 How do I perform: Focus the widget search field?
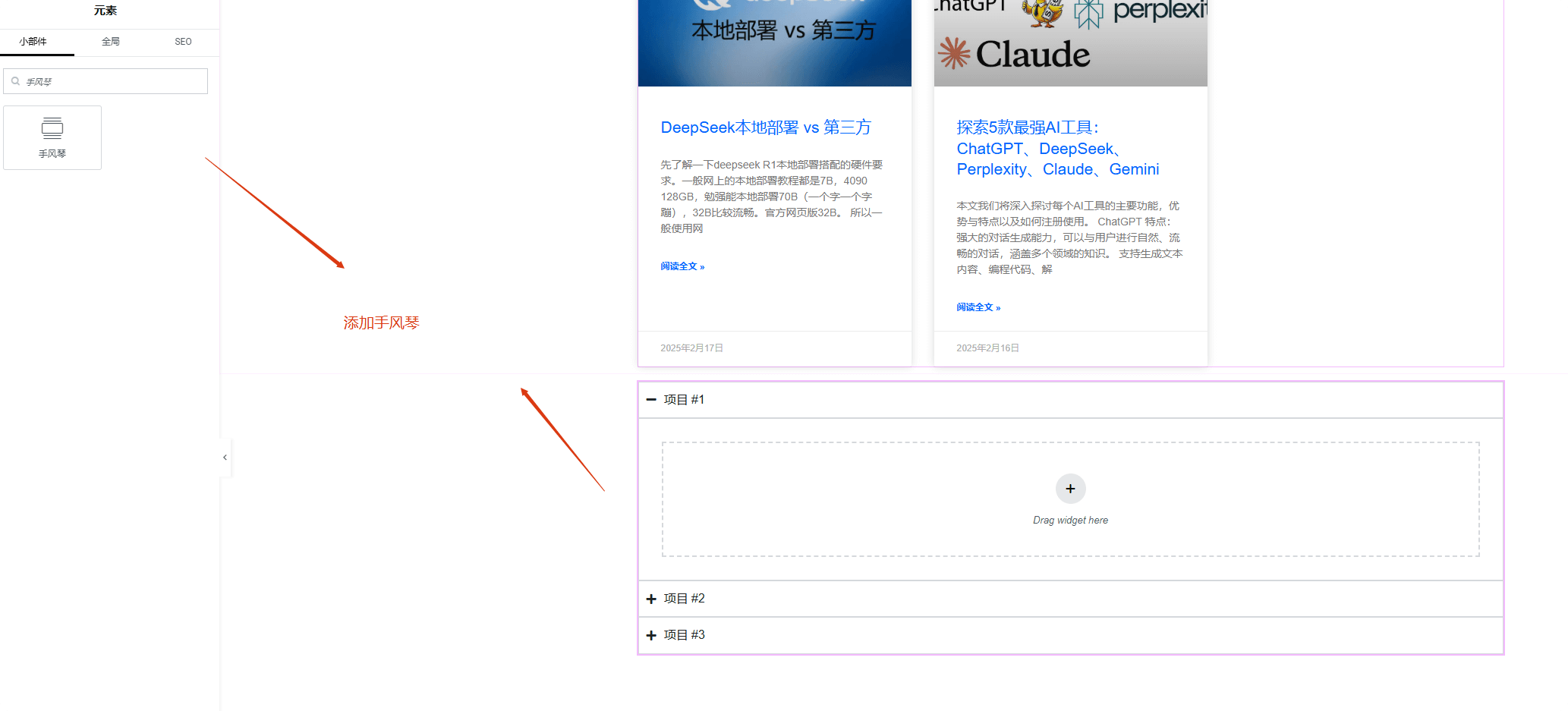click(x=105, y=81)
